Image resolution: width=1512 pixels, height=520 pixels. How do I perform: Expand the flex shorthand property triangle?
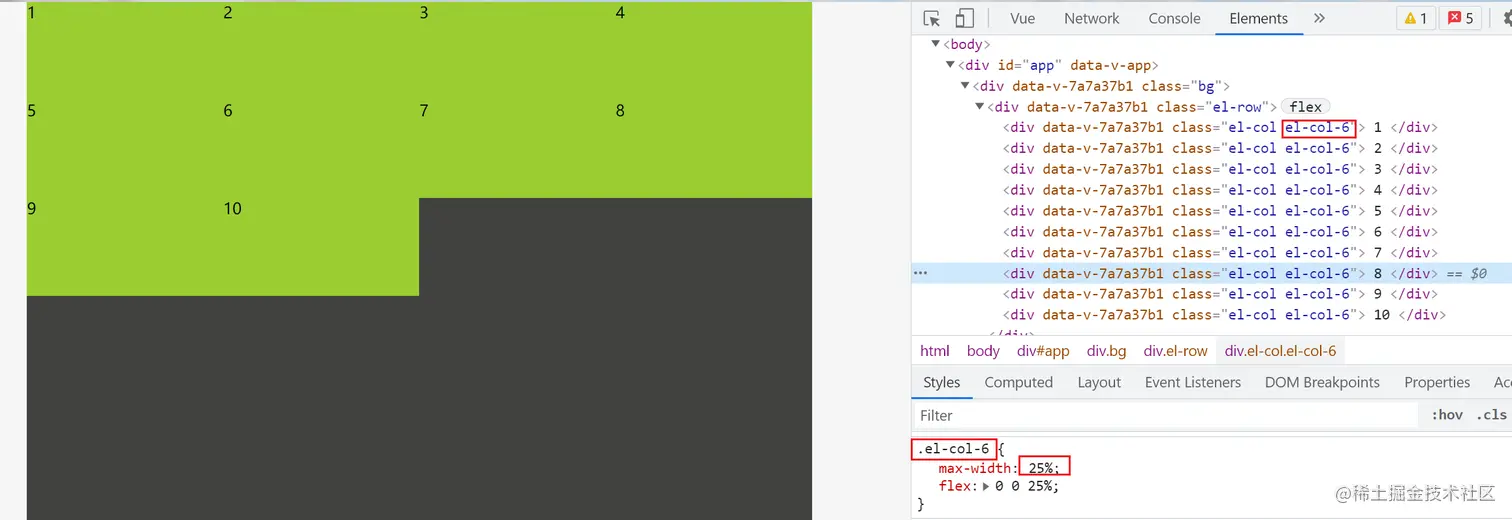point(987,486)
